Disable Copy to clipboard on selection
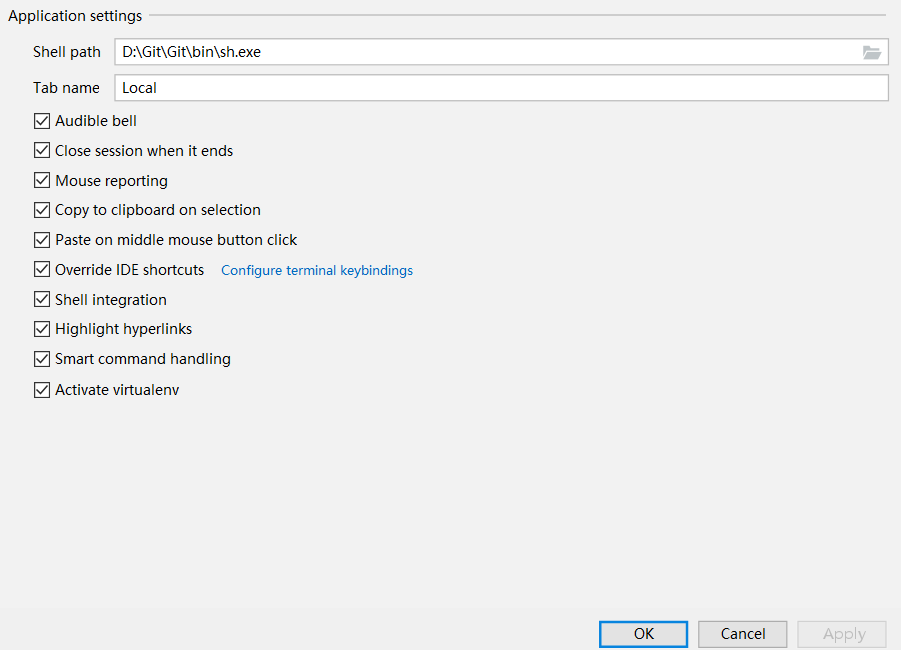Image resolution: width=901 pixels, height=650 pixels. coord(42,210)
